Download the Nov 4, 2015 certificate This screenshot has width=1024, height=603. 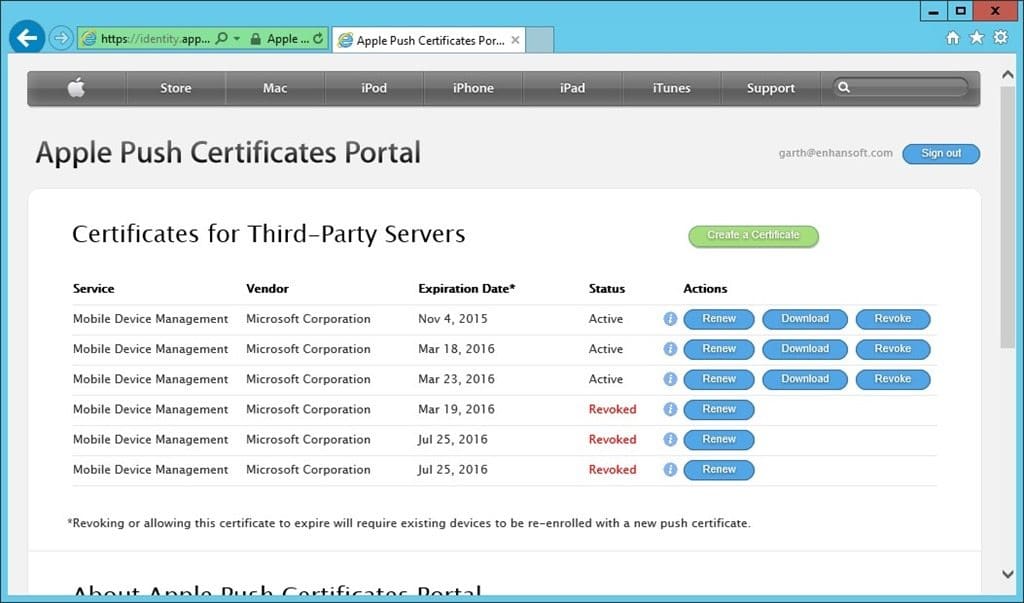coord(805,319)
